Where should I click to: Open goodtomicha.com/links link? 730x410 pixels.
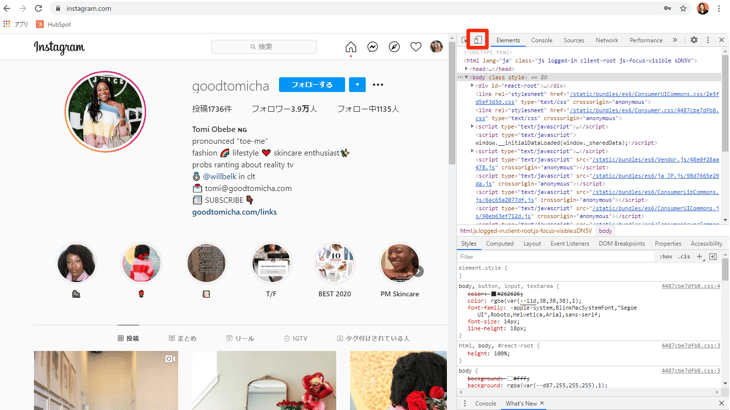234,212
